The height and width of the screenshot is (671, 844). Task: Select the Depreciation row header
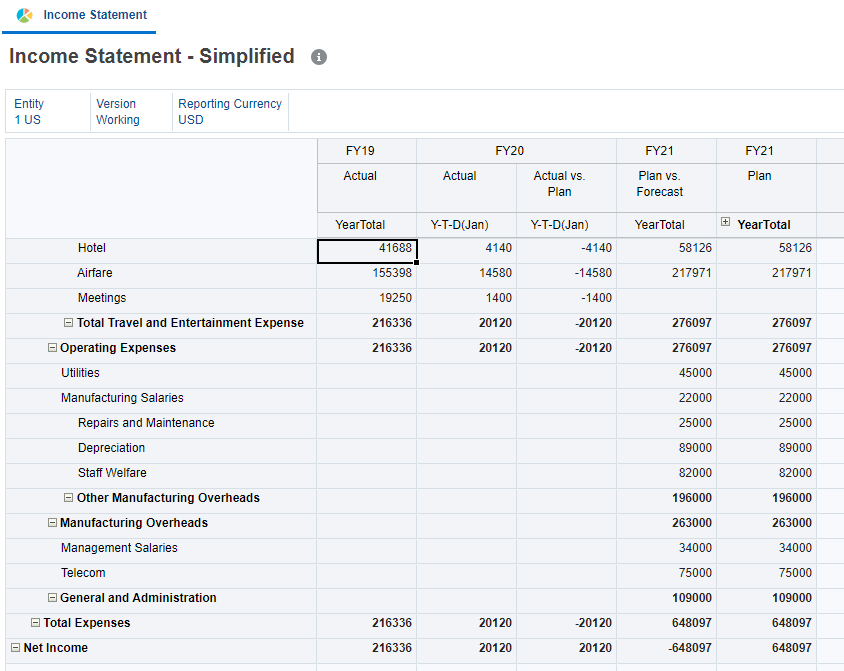111,448
